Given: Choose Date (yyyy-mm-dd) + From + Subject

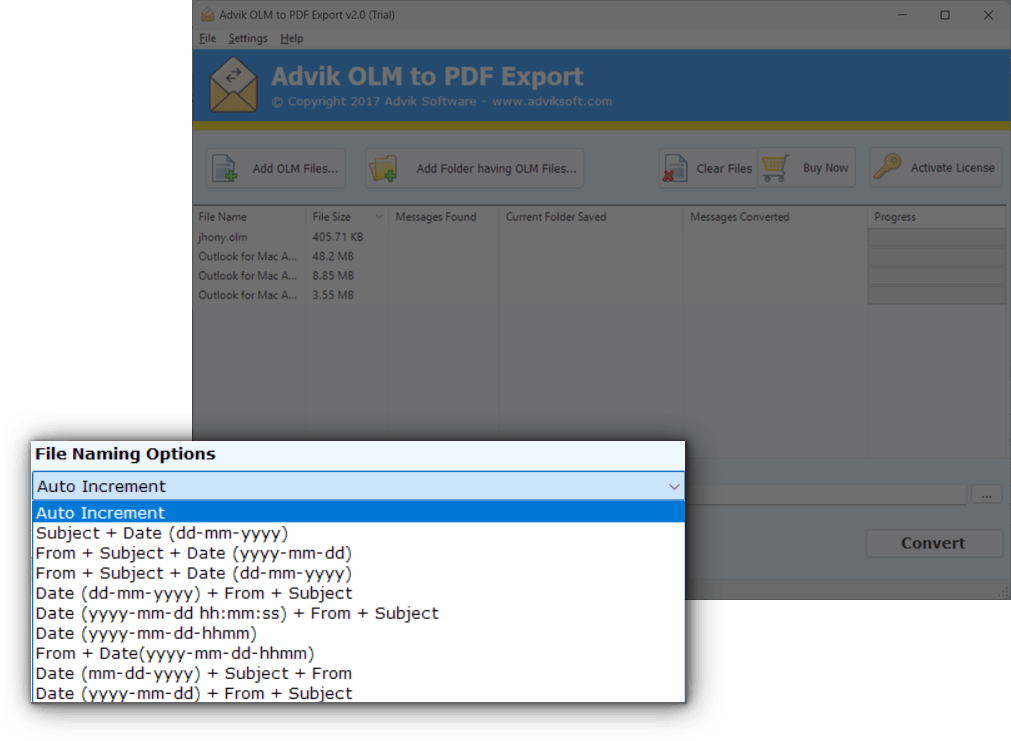Looking at the screenshot, I should (x=358, y=693).
